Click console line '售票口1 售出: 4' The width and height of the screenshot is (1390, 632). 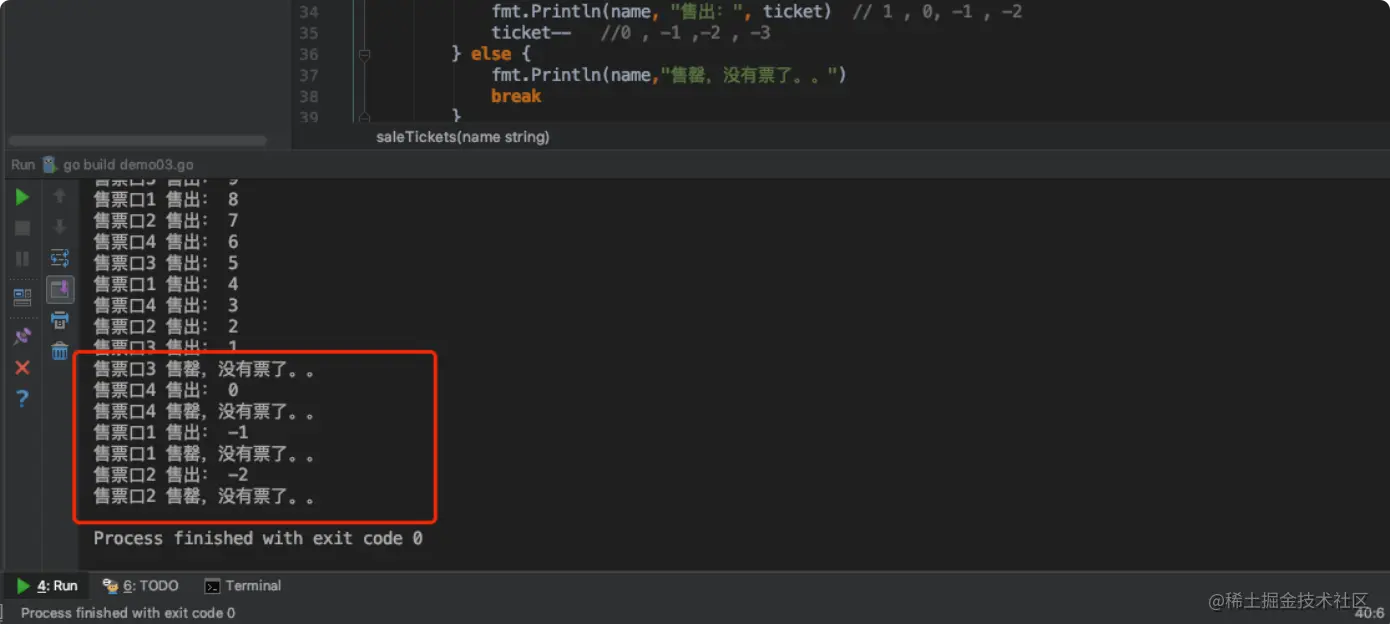tap(166, 284)
